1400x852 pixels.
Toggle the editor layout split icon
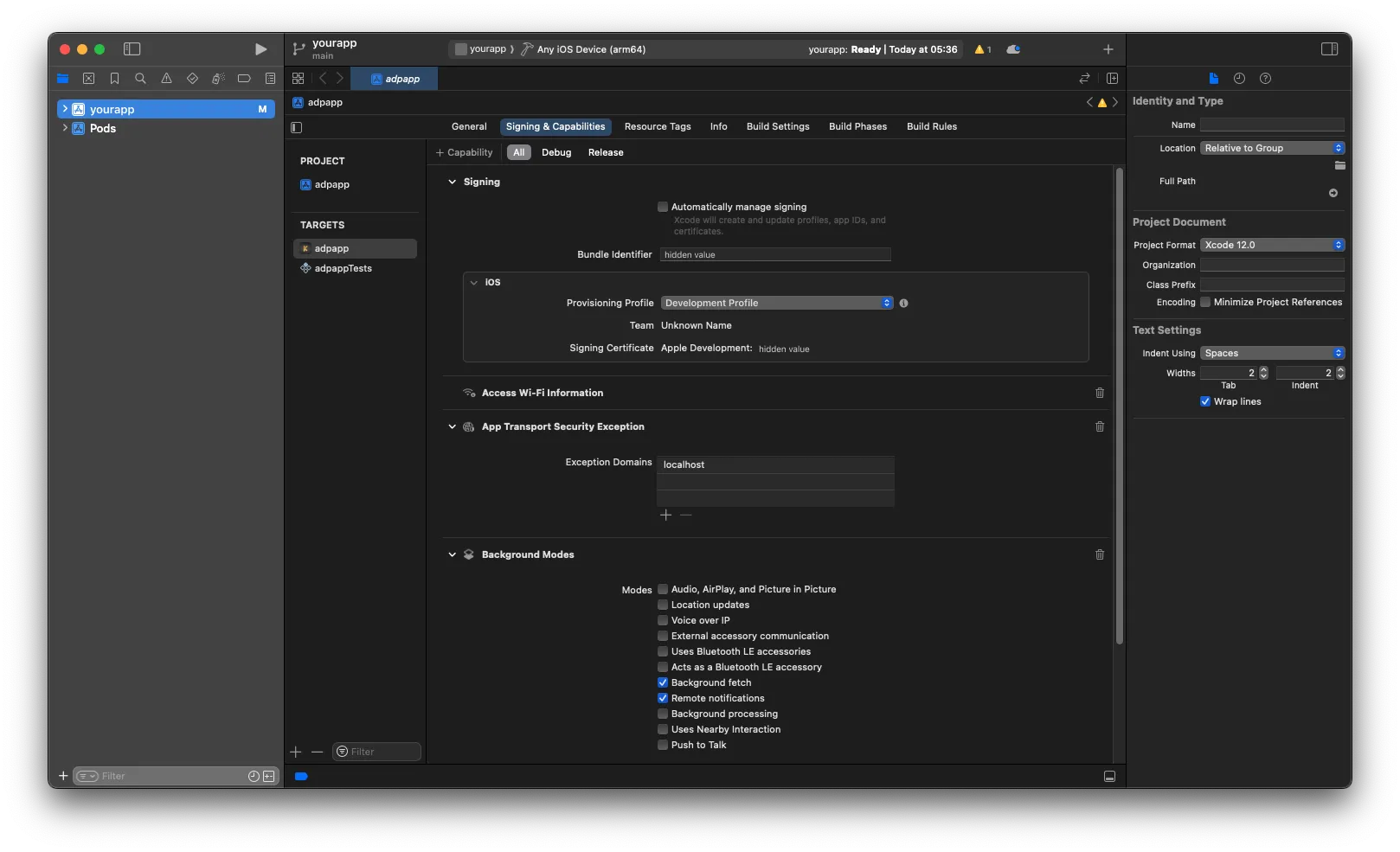pos(1112,79)
